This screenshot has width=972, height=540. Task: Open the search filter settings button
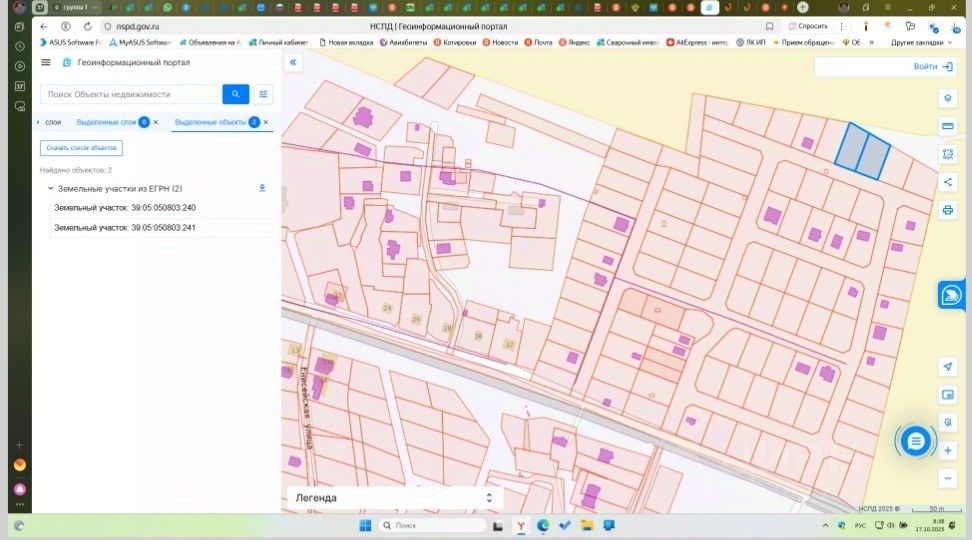point(264,94)
